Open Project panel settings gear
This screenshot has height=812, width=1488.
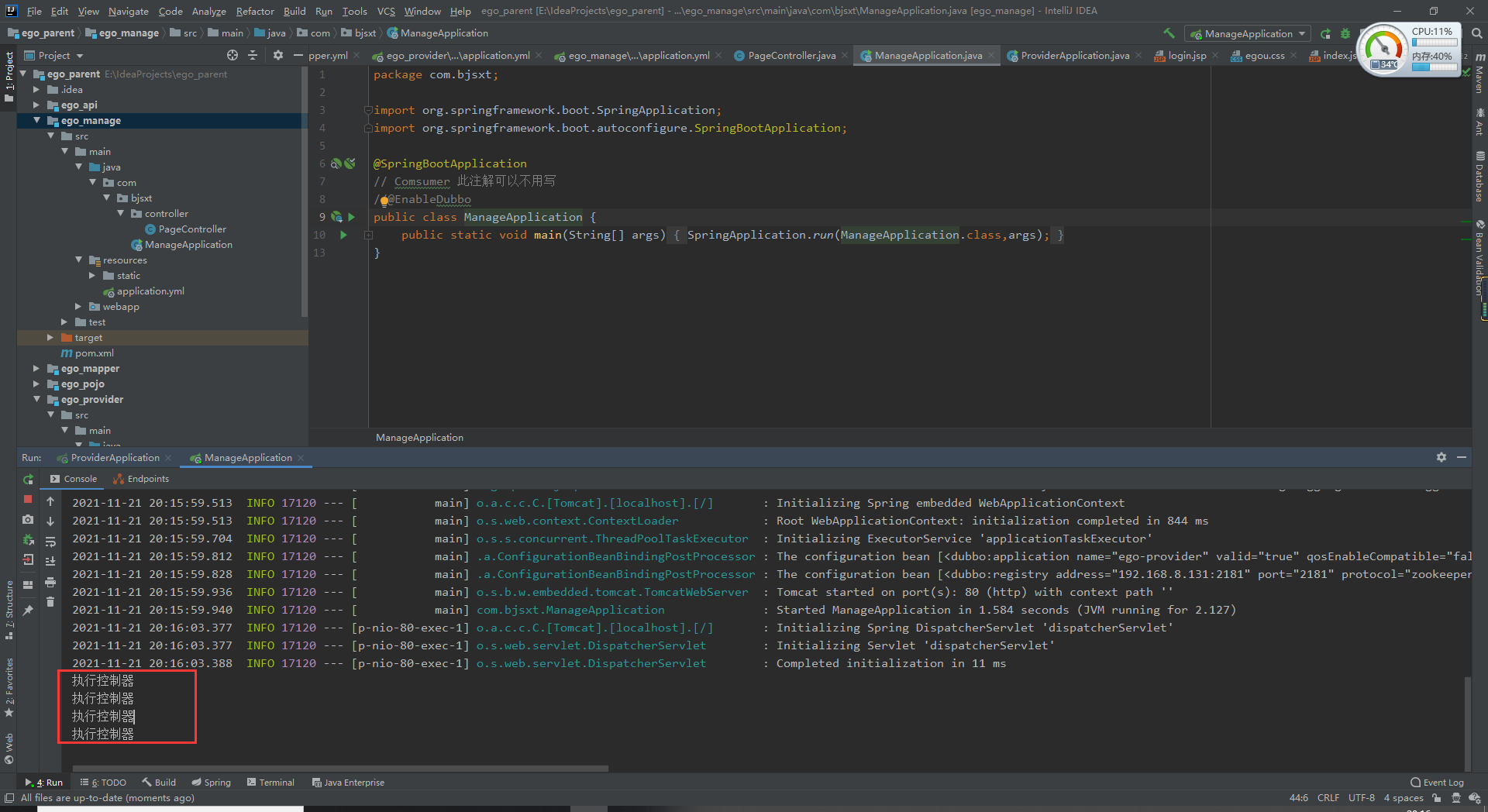coord(278,55)
